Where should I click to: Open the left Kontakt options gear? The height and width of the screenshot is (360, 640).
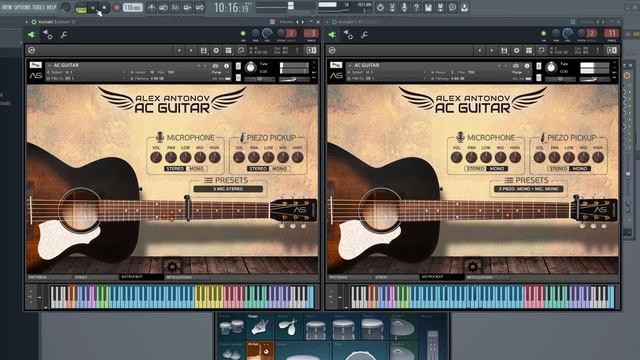[x=216, y=50]
